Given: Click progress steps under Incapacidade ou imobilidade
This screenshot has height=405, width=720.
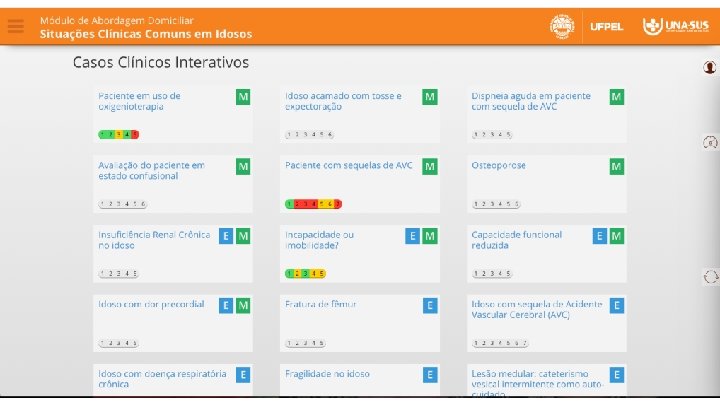Looking at the screenshot, I should coord(305,273).
